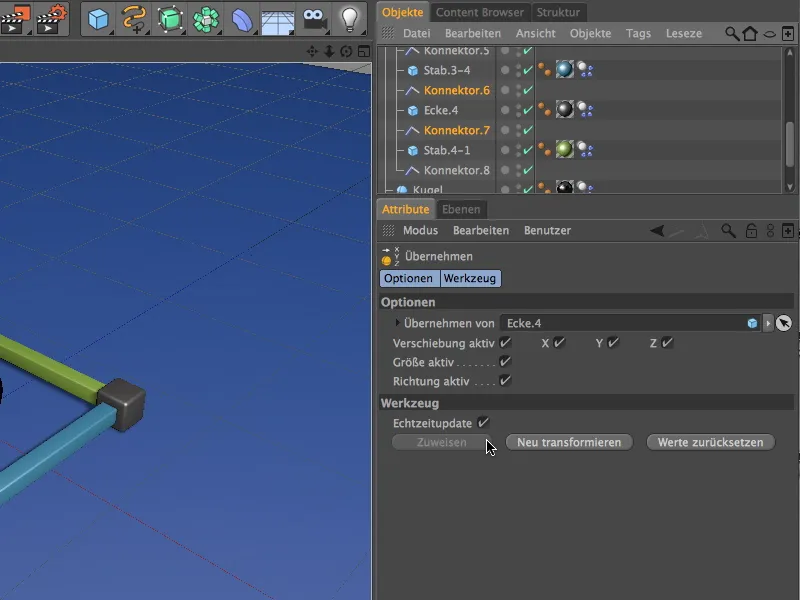Click the floor grid environment icon

tap(277, 18)
